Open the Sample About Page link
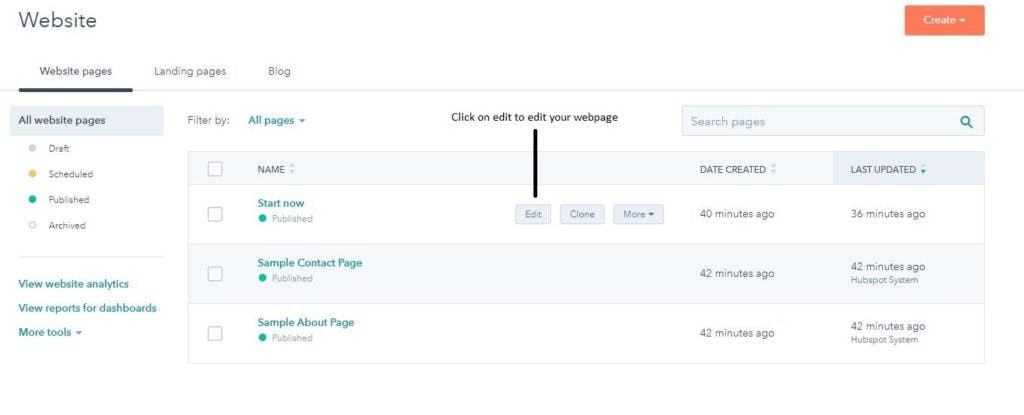1024x415 pixels. click(x=306, y=322)
